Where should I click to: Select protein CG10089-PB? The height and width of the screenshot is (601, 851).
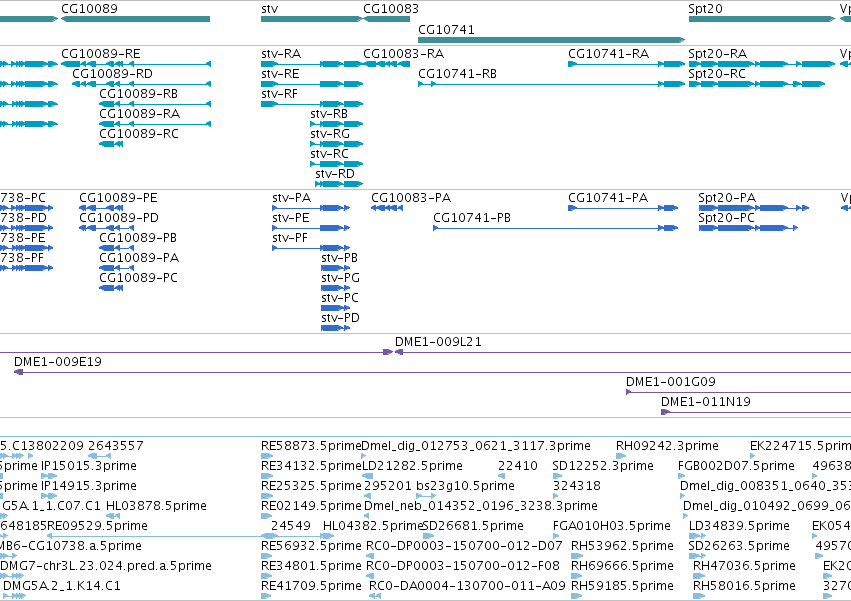(x=117, y=248)
